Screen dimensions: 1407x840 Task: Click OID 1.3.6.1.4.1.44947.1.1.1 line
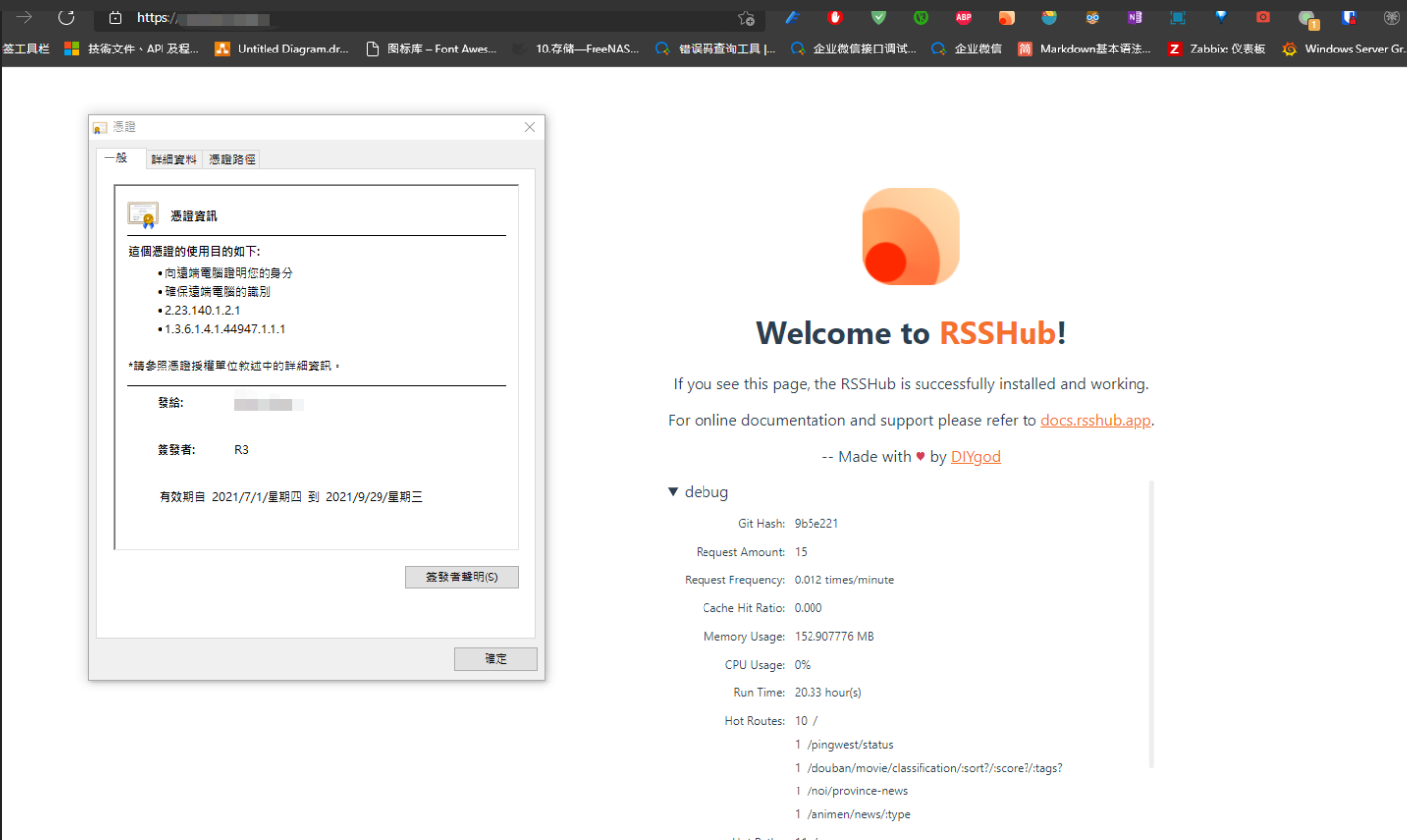[225, 329]
